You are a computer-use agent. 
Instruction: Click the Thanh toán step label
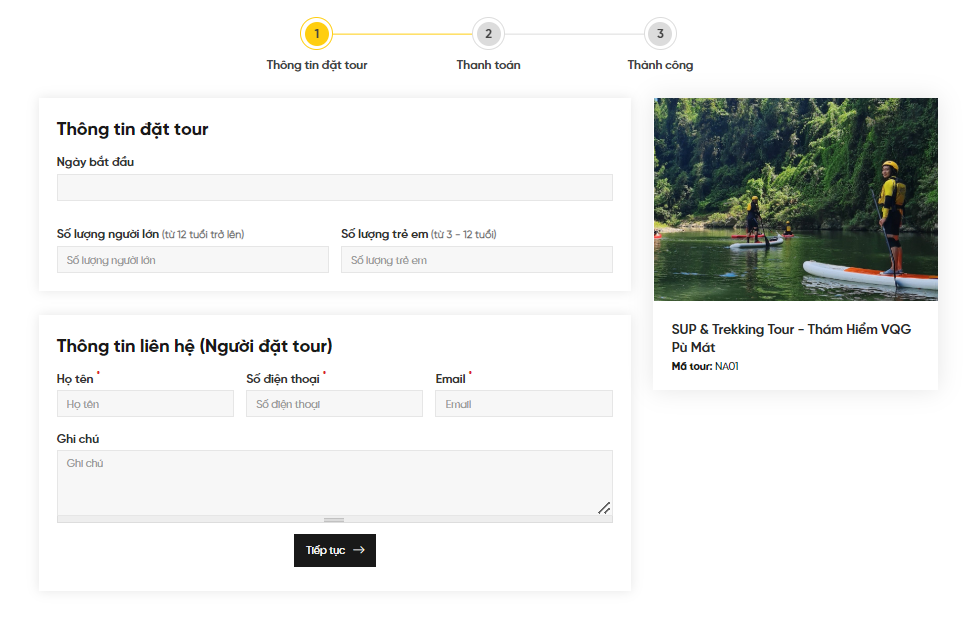[x=488, y=65]
